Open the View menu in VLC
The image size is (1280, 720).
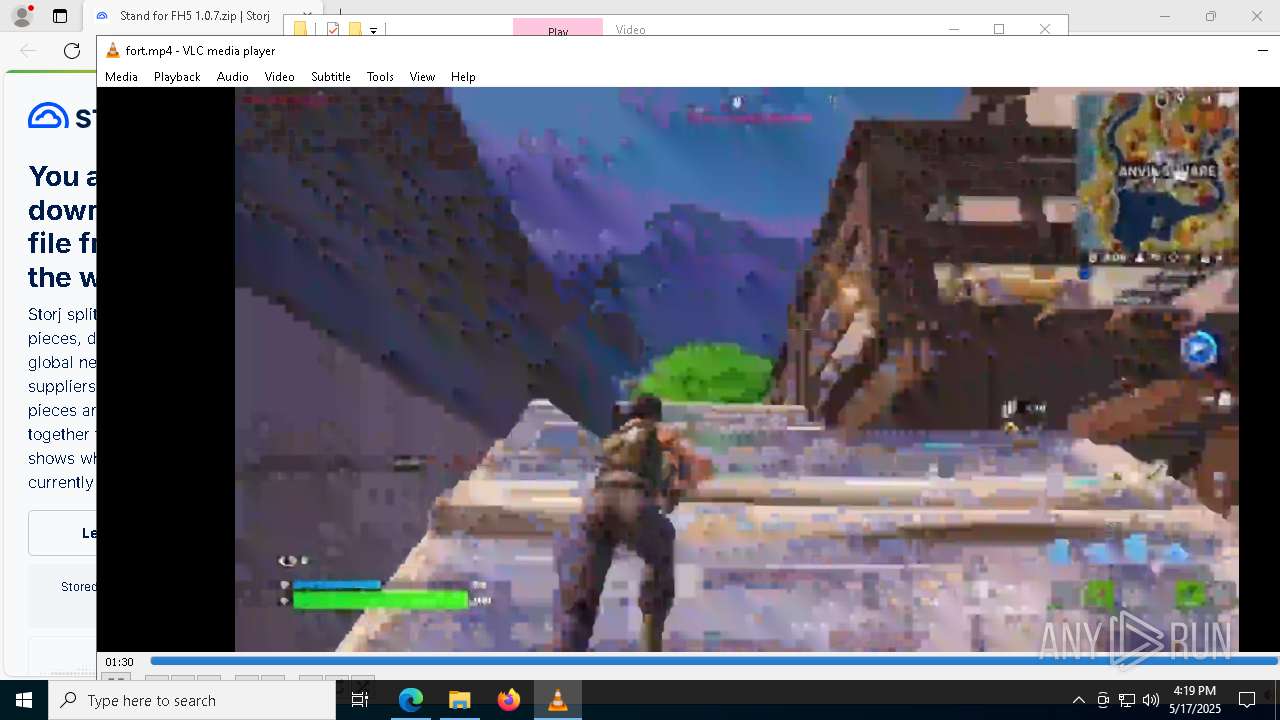click(422, 77)
